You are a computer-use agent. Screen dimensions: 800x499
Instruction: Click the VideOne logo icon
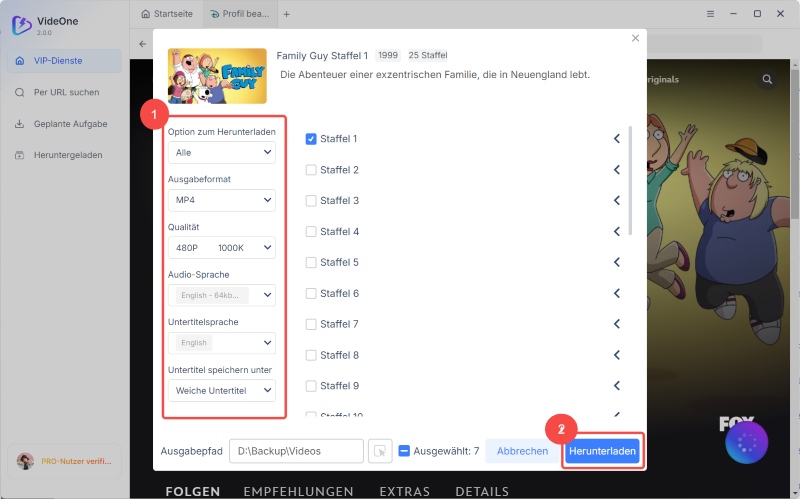(21, 24)
